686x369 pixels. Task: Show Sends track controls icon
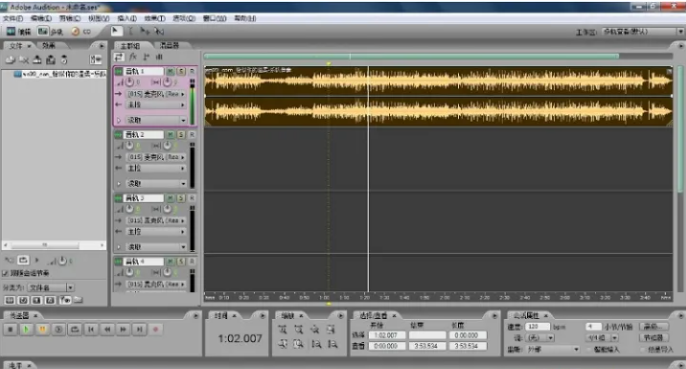146,57
